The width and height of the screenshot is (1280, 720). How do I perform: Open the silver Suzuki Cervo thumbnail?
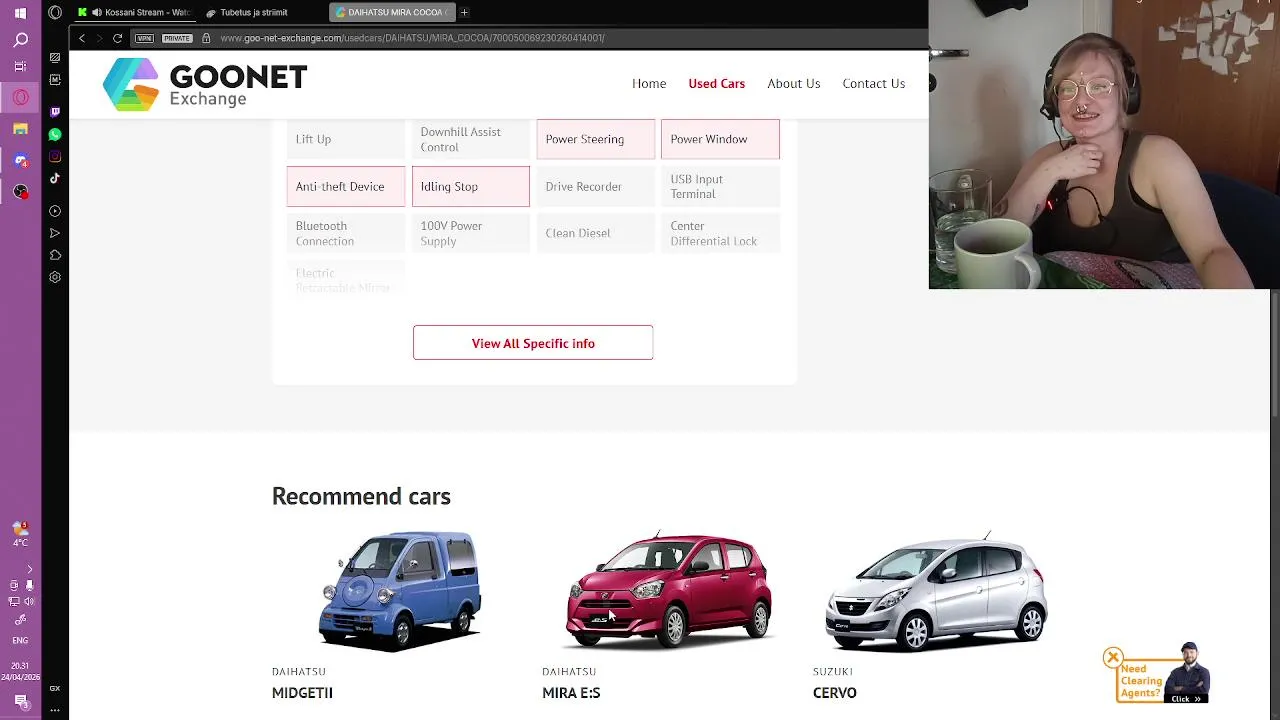tap(937, 591)
